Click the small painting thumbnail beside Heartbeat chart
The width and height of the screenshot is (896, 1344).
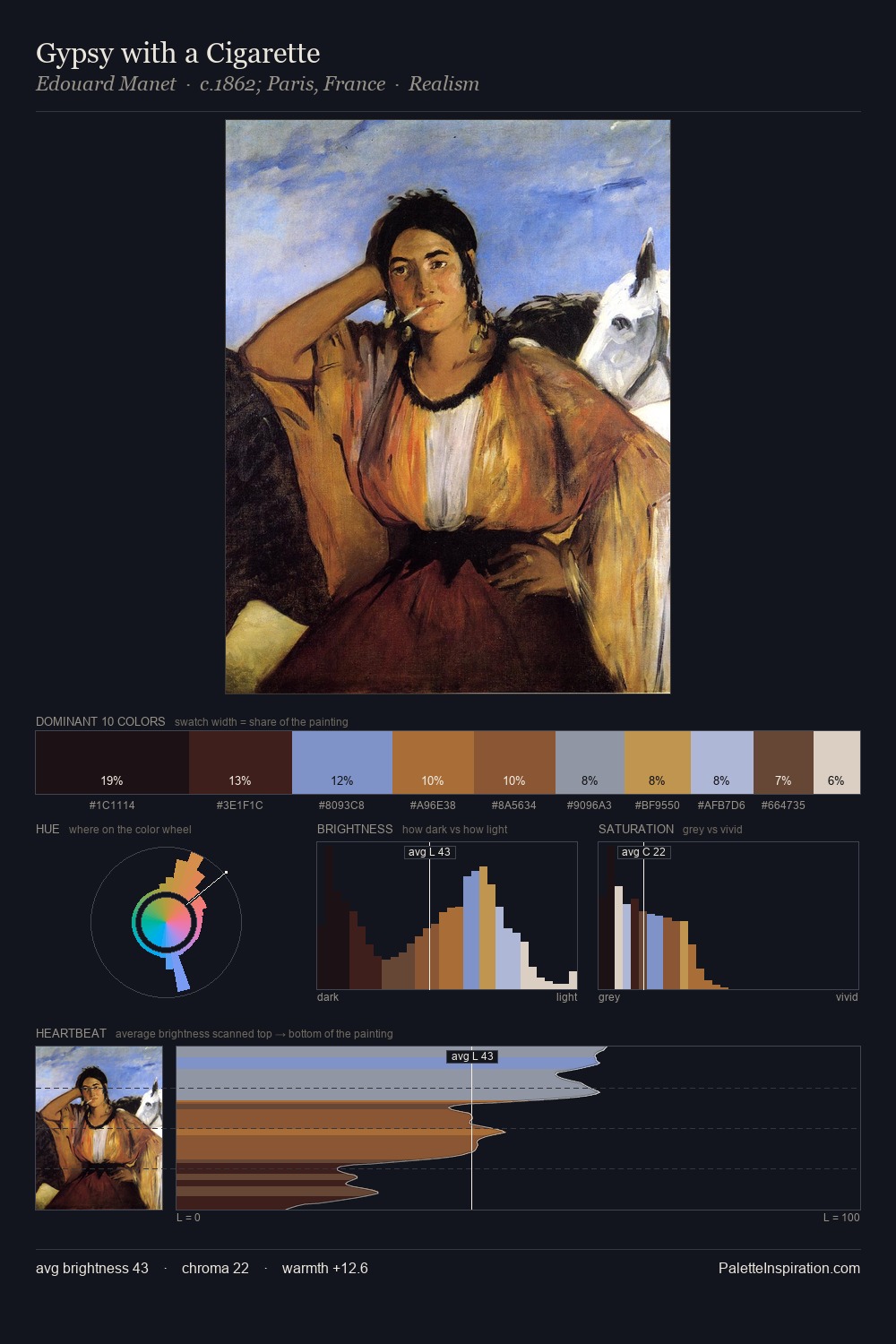tap(99, 1128)
